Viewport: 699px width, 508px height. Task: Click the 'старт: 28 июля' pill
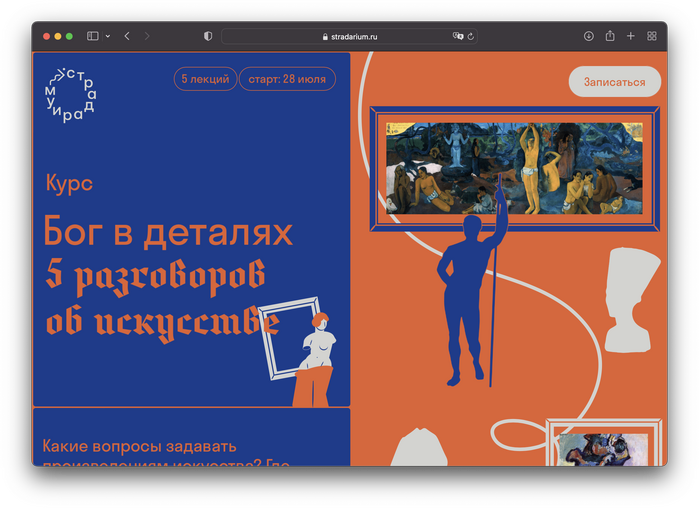pyautogui.click(x=287, y=79)
